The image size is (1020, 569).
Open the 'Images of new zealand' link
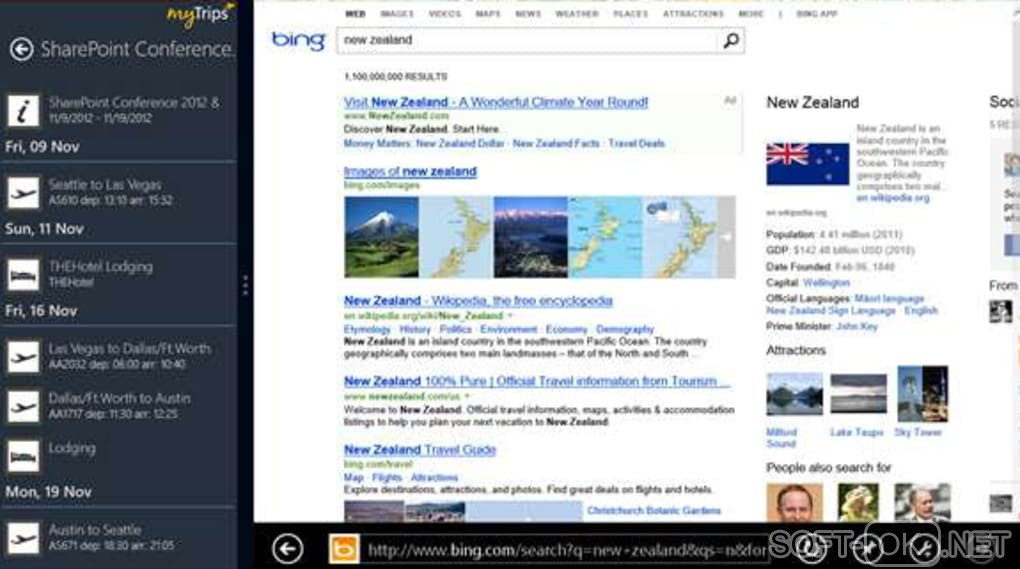pyautogui.click(x=410, y=172)
